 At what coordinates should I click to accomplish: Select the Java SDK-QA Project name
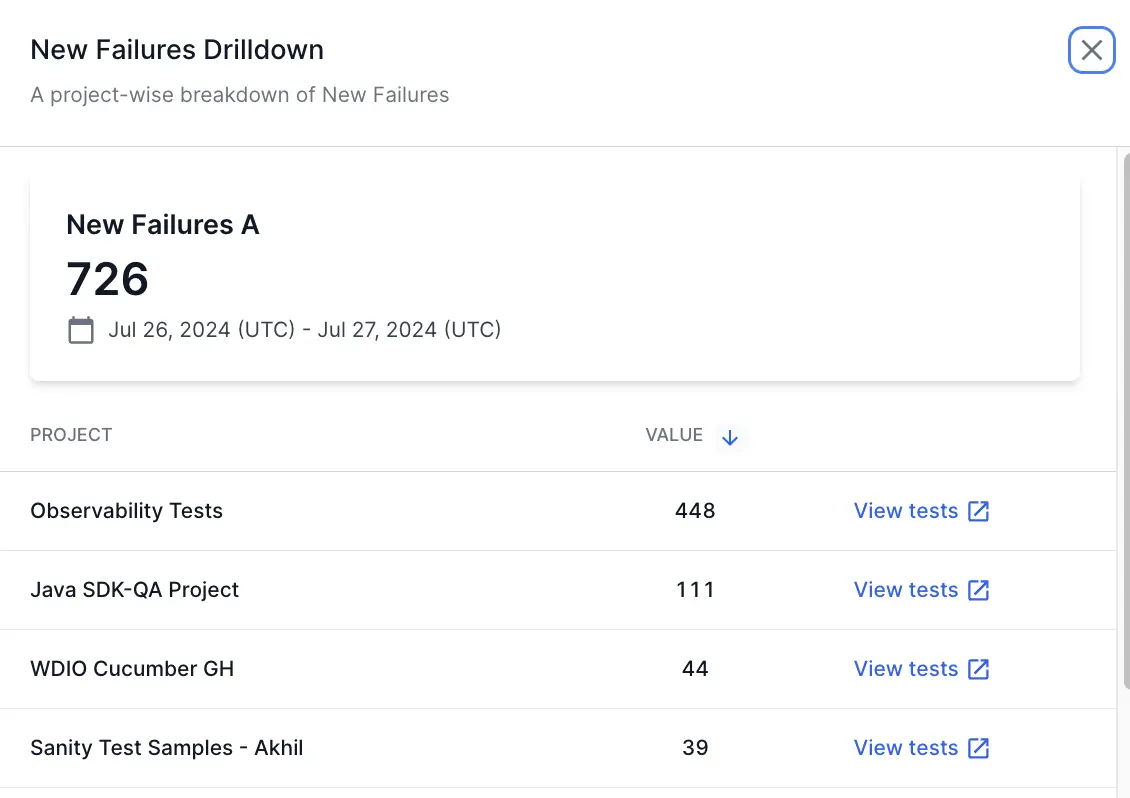click(134, 590)
